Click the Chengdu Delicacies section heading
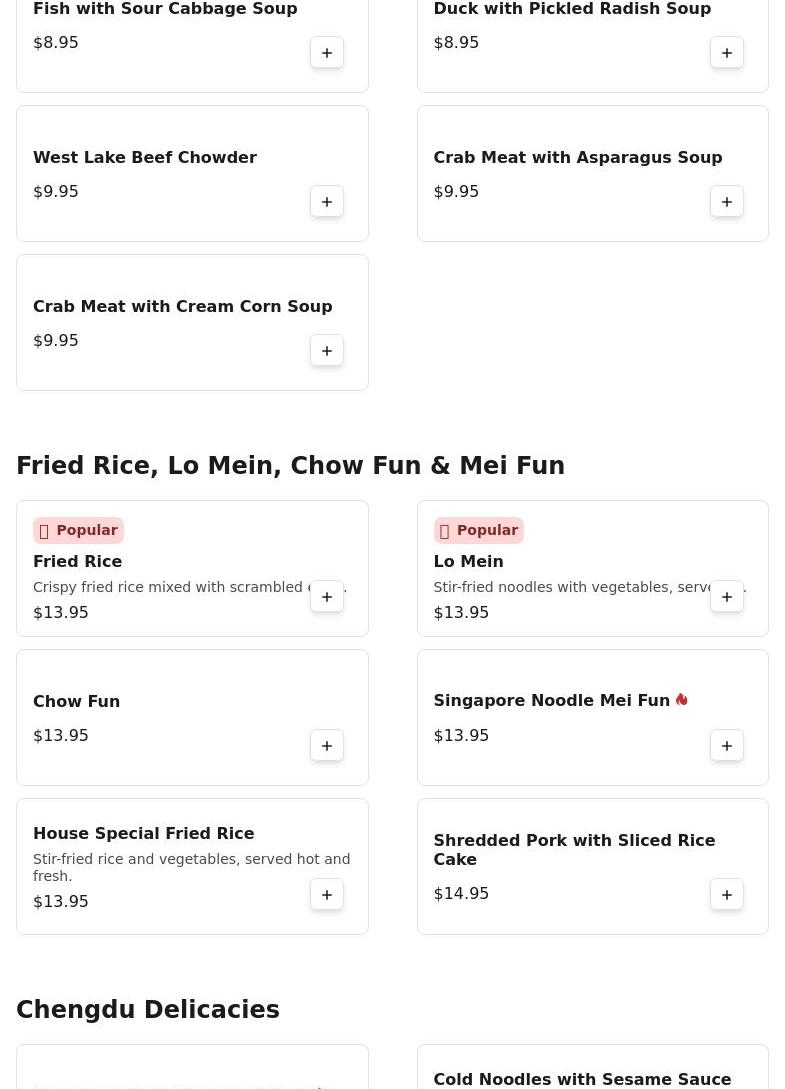This screenshot has height=1089, width=785. pos(148,1010)
